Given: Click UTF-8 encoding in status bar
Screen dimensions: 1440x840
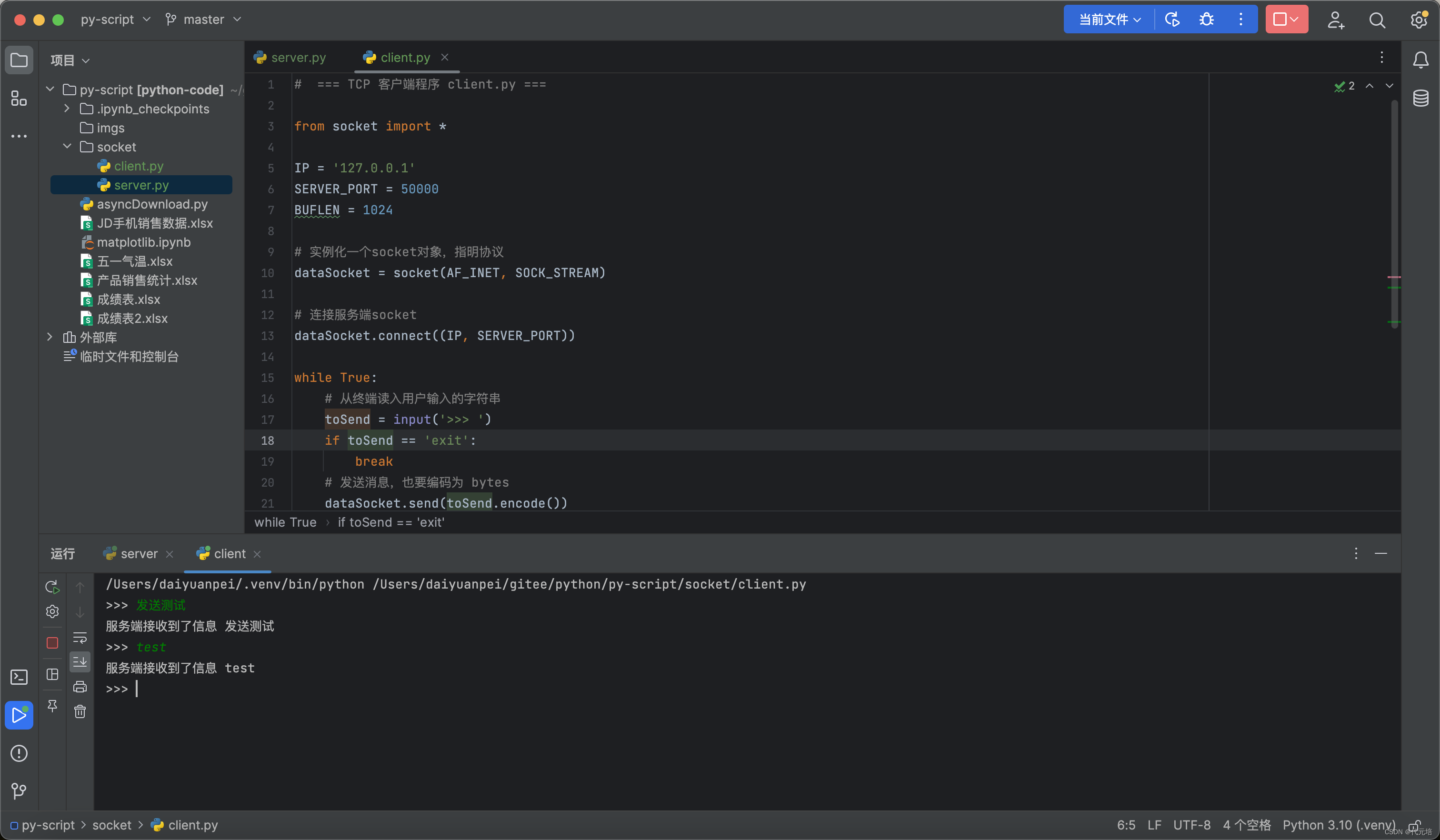Looking at the screenshot, I should coord(1191,825).
